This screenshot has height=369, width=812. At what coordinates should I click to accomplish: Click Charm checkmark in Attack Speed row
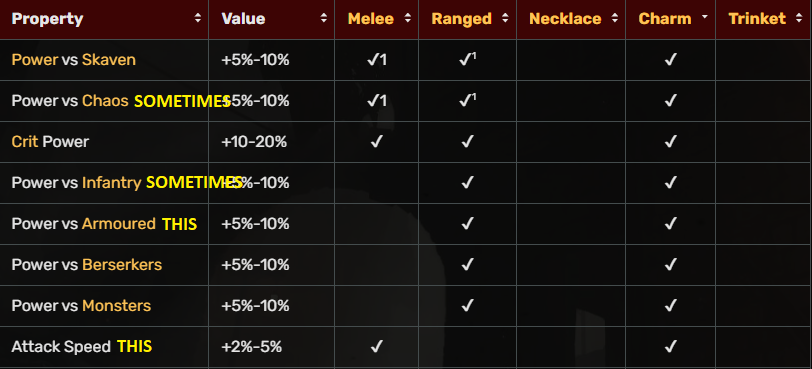[x=671, y=346]
